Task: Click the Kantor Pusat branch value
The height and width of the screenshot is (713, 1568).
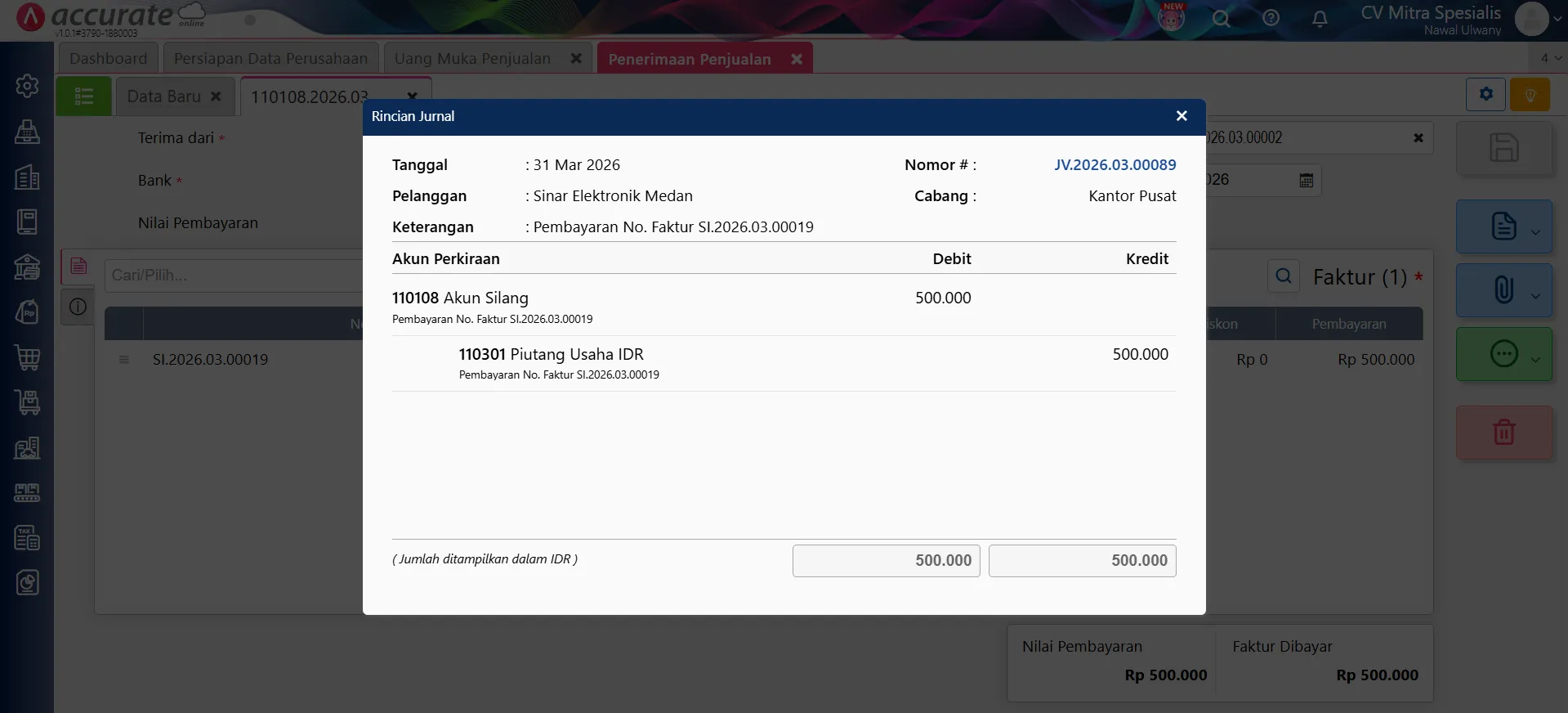Action: pyautogui.click(x=1132, y=196)
